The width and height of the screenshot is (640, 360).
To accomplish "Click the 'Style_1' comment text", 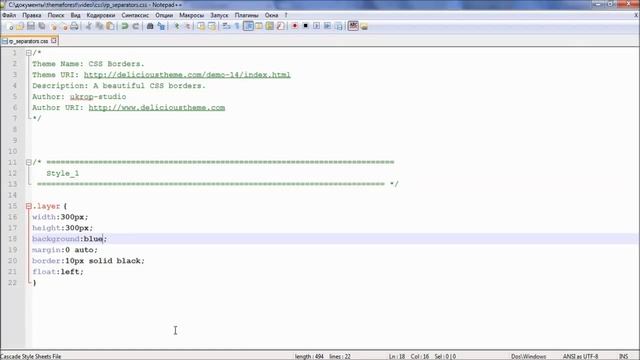I will pos(62,173).
